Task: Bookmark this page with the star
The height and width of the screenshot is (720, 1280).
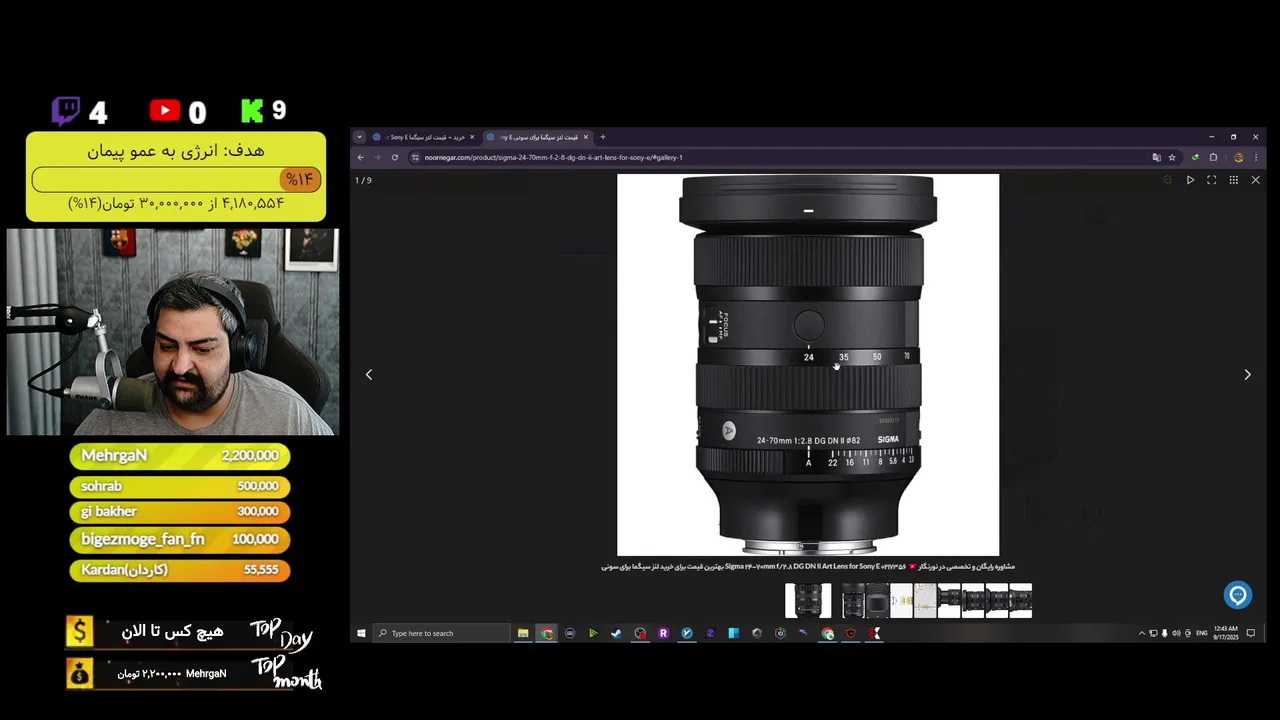Action: [1172, 157]
